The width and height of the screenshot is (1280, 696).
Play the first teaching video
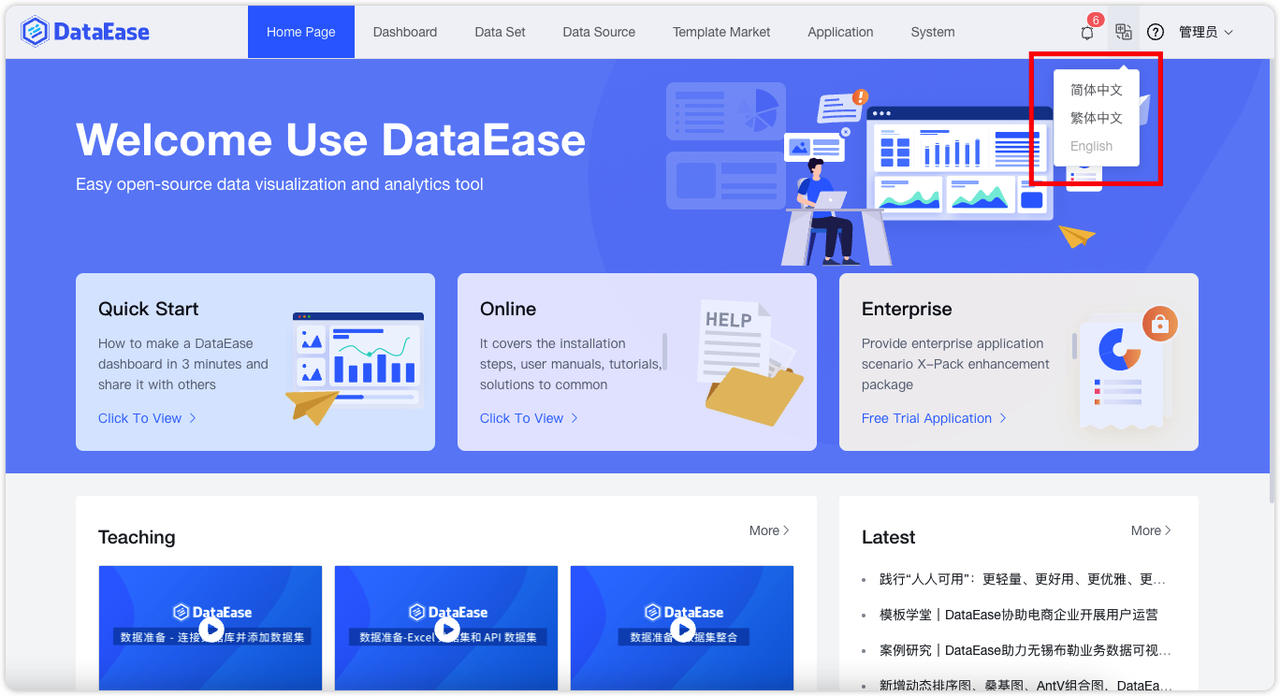(x=211, y=628)
